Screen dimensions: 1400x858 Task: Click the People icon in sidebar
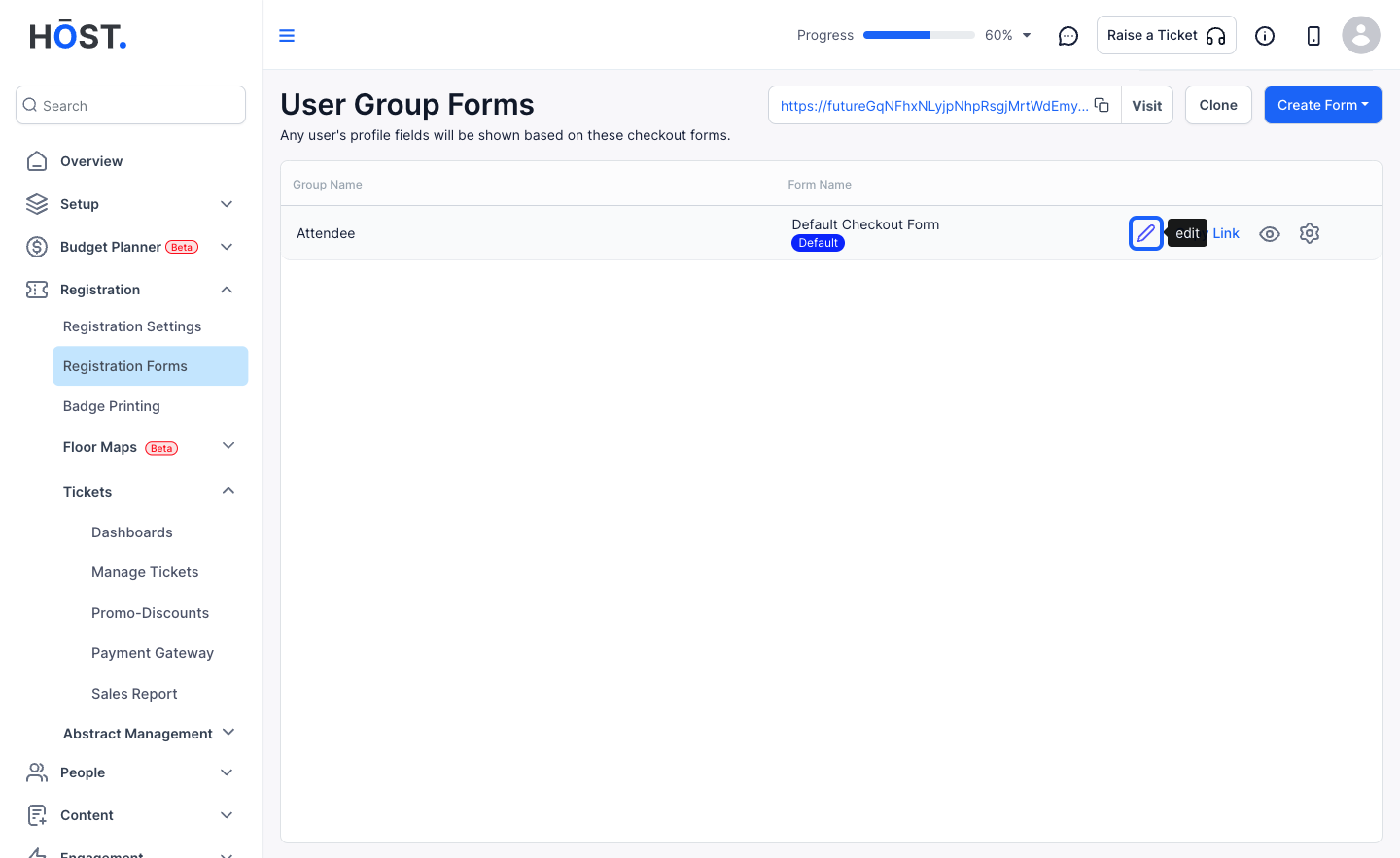pos(37,772)
